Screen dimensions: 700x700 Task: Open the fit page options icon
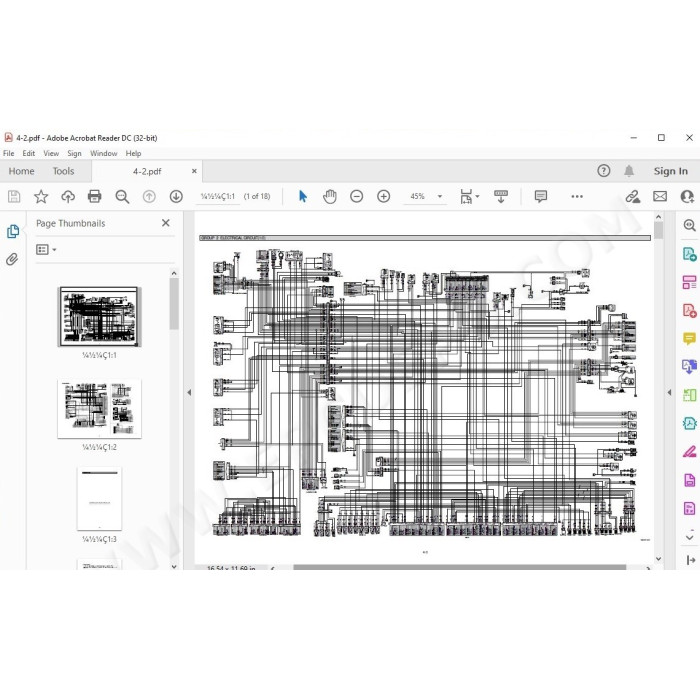[x=467, y=196]
